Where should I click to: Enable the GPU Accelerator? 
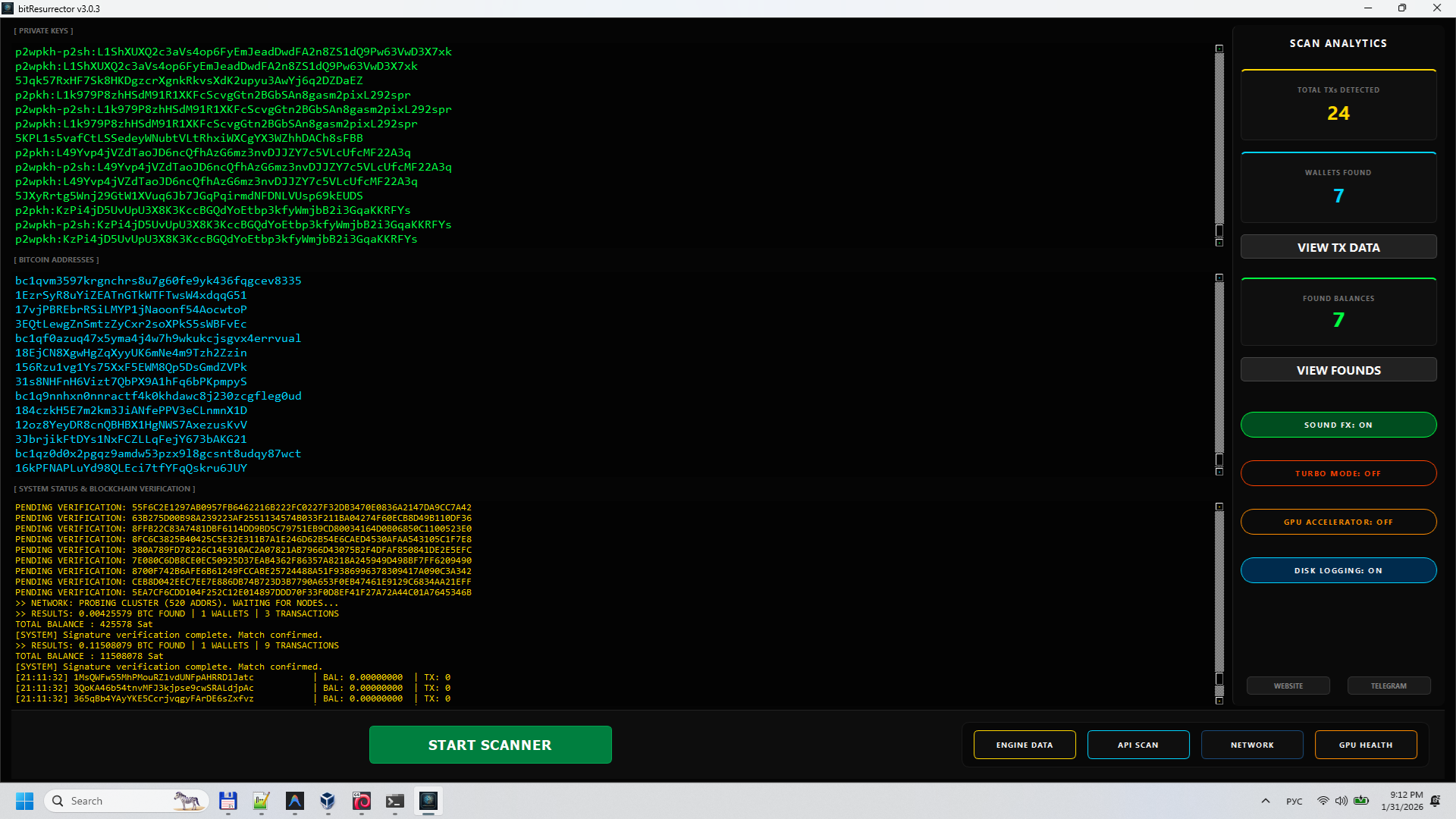pos(1338,521)
